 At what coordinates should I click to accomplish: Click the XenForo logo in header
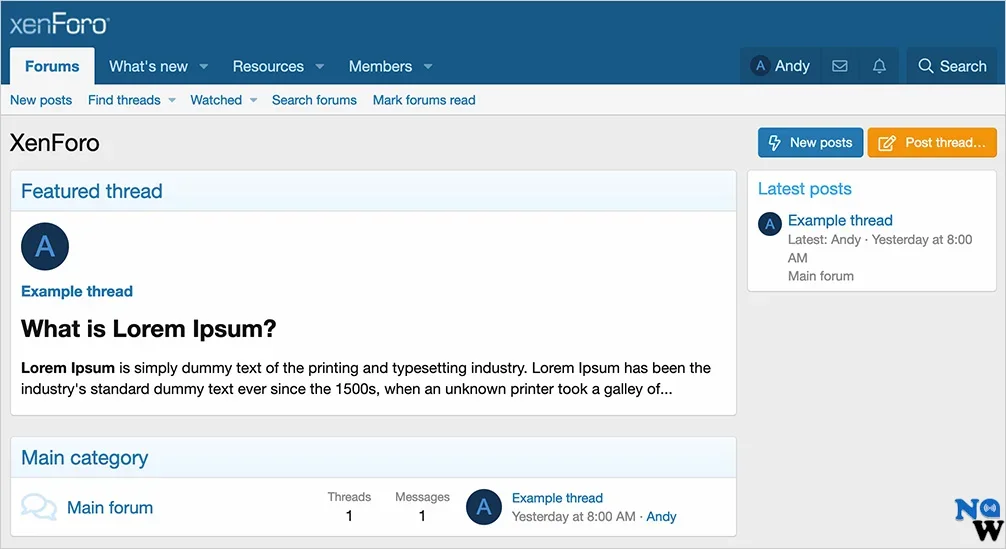[60, 25]
